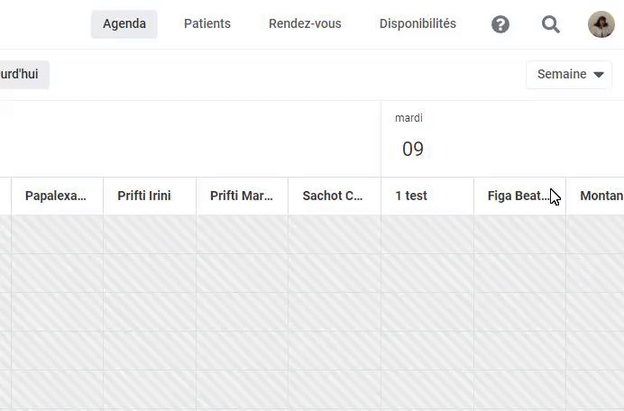624x411 pixels.
Task: Click the Figa Beat... column header
Action: (518, 196)
